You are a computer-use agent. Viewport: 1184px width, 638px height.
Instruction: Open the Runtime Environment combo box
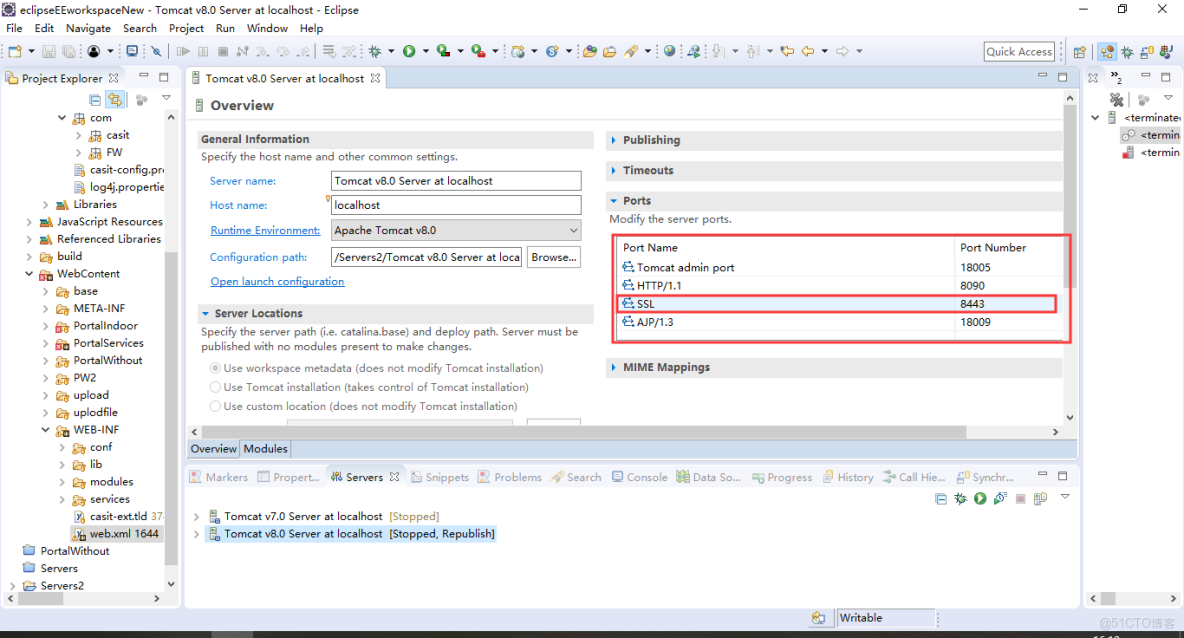(x=456, y=230)
